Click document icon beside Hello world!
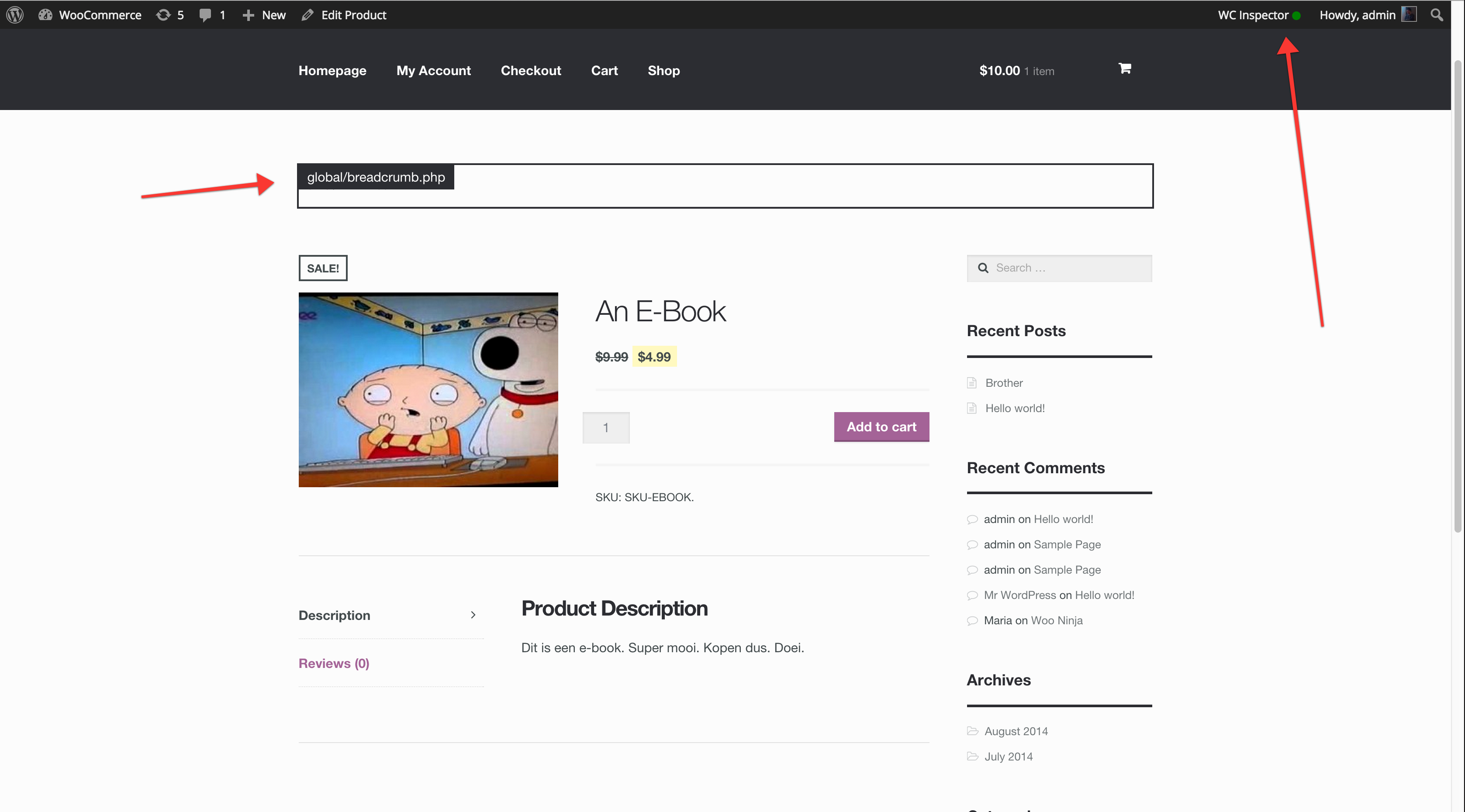 click(x=972, y=409)
